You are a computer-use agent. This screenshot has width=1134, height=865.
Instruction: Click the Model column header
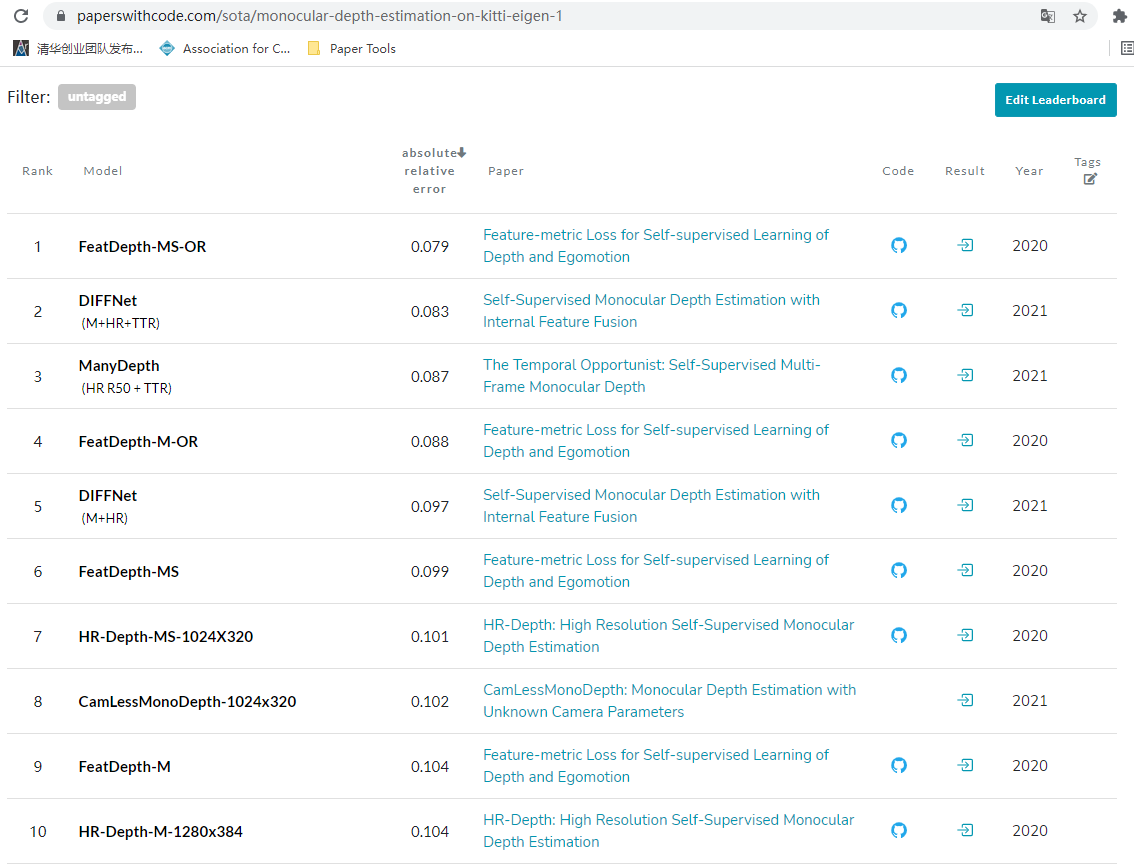[x=103, y=171]
